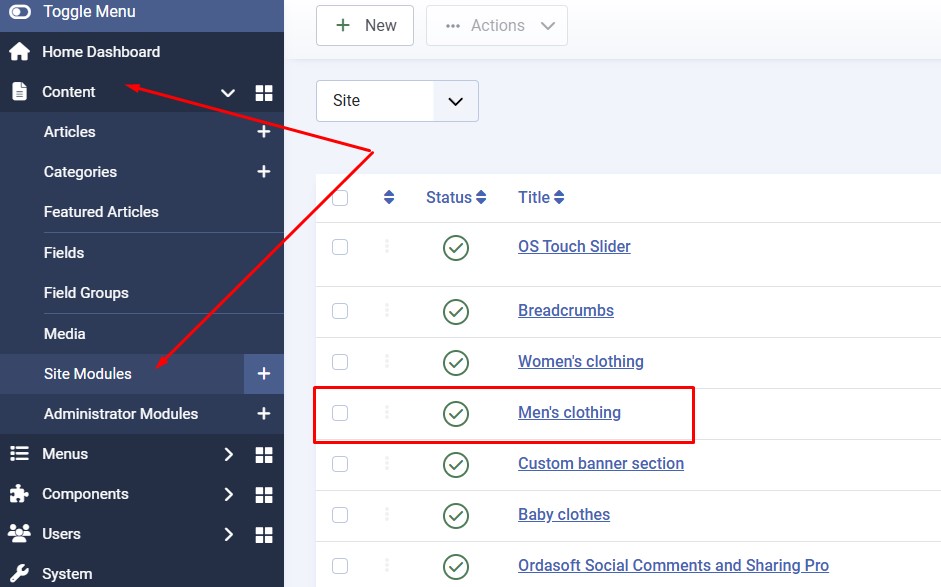The image size is (941, 587).
Task: Click the plus icon beside Categories
Action: [264, 172]
